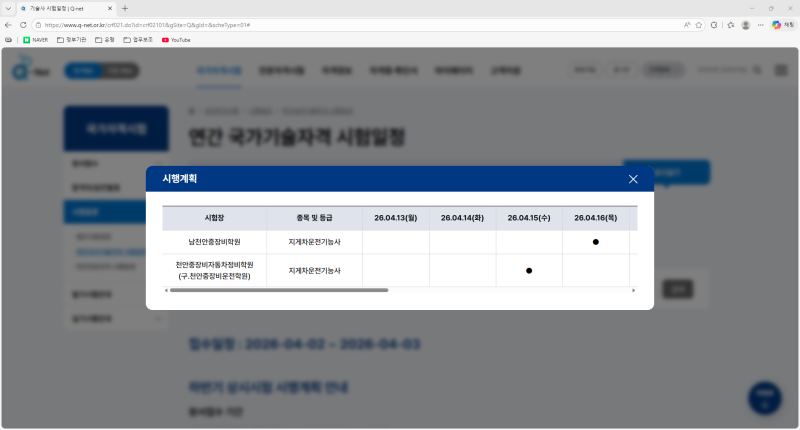Screen dimensions: 800x430
Task: Click the read aloud icon in the address bar
Action: click(x=687, y=25)
